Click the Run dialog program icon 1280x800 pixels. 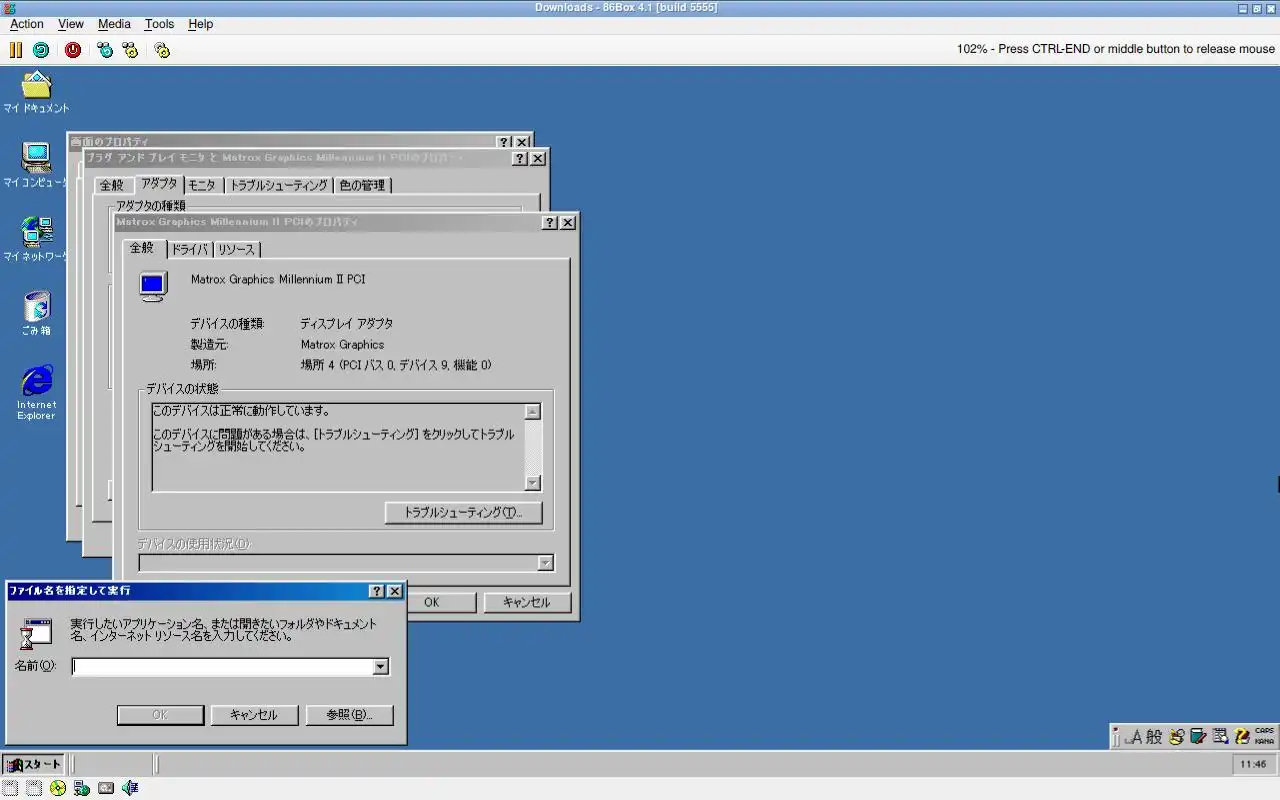tap(36, 634)
